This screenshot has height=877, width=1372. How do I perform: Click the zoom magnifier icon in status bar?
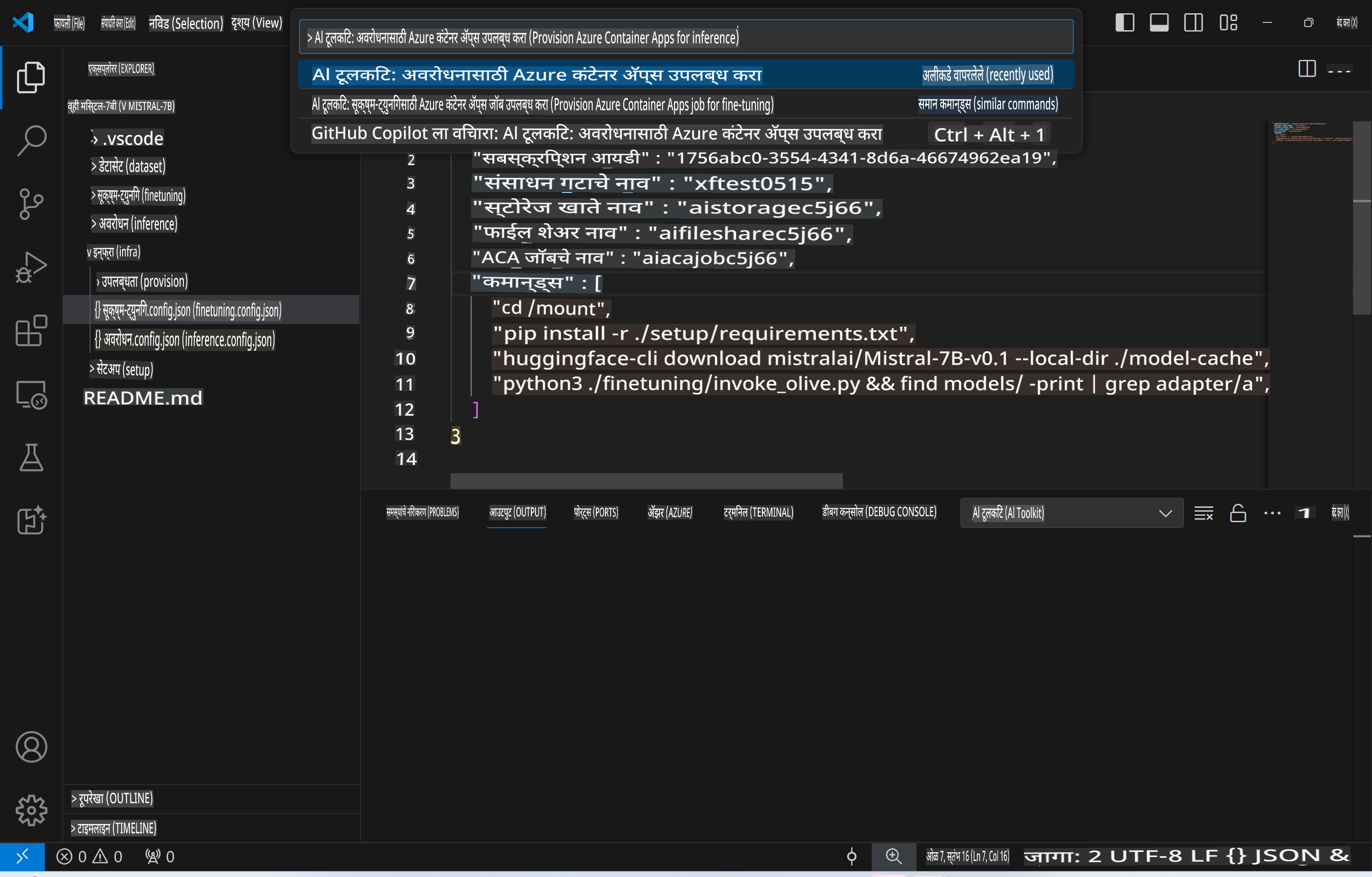pyautogui.click(x=893, y=856)
